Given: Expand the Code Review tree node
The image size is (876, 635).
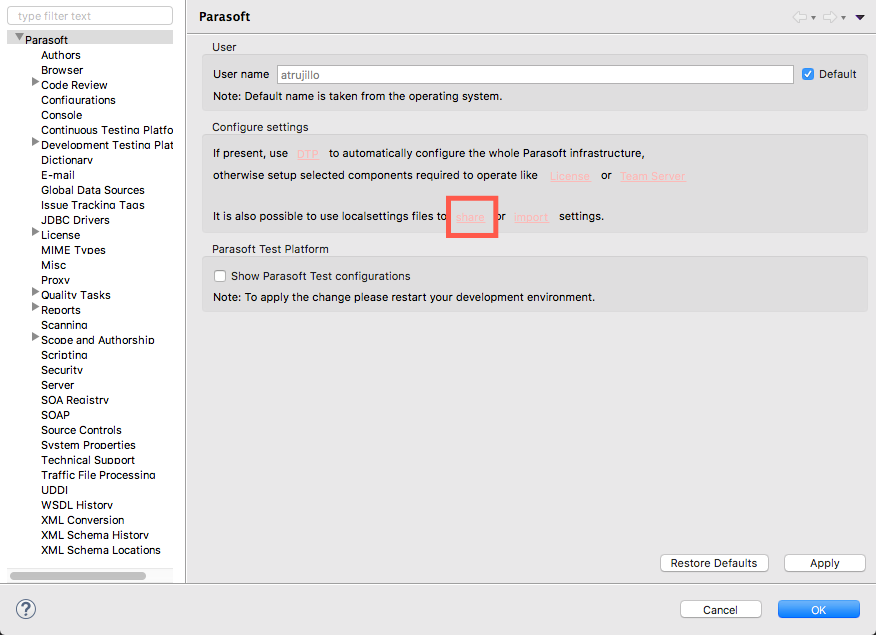Looking at the screenshot, I should 35,82.
